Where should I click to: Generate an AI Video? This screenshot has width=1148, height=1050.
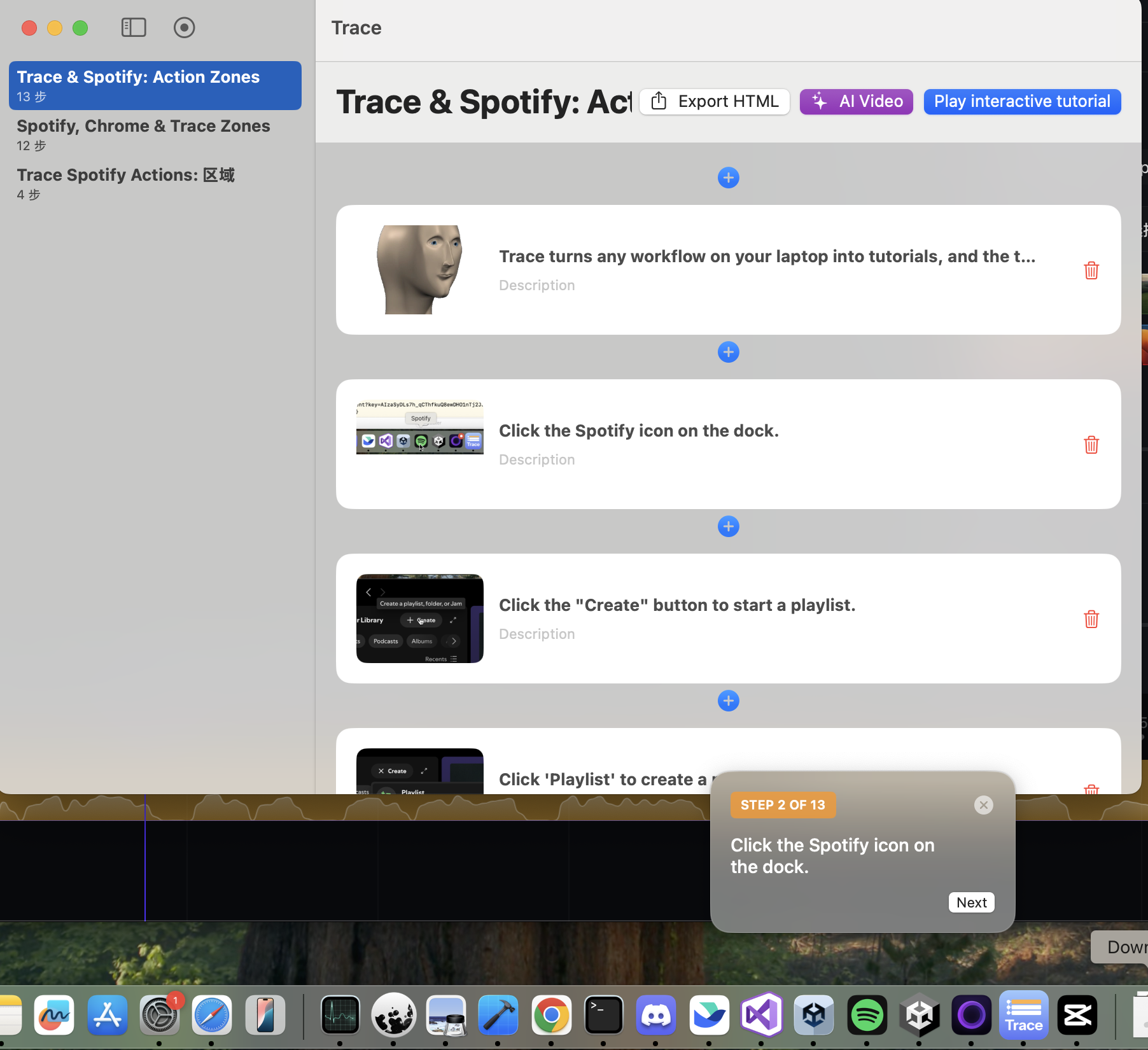click(856, 101)
